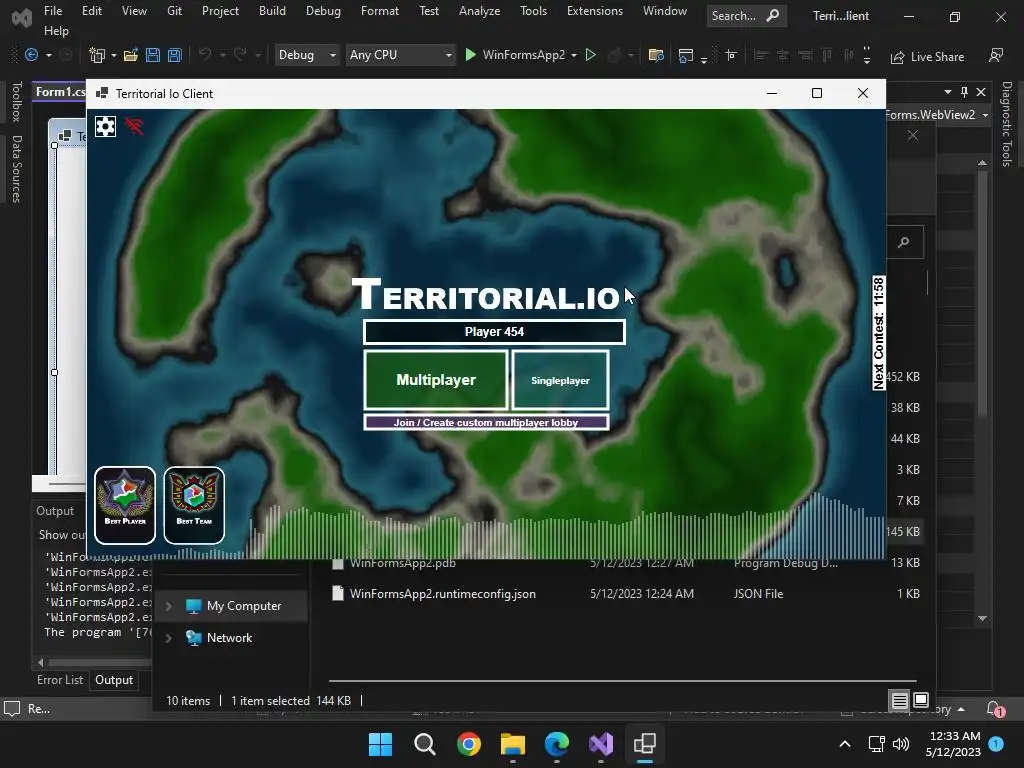The height and width of the screenshot is (768, 1024).
Task: Select the WinFormsApp2.pdb file row
Action: (625, 565)
